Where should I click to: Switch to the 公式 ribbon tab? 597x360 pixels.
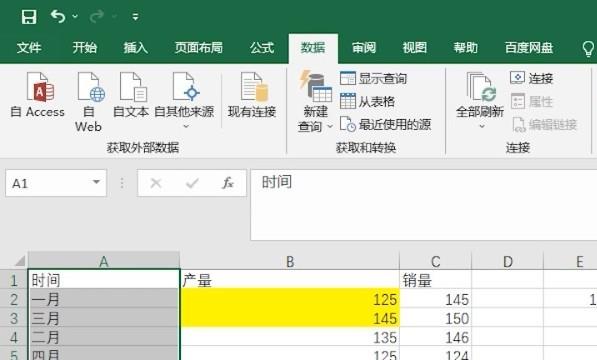(262, 48)
